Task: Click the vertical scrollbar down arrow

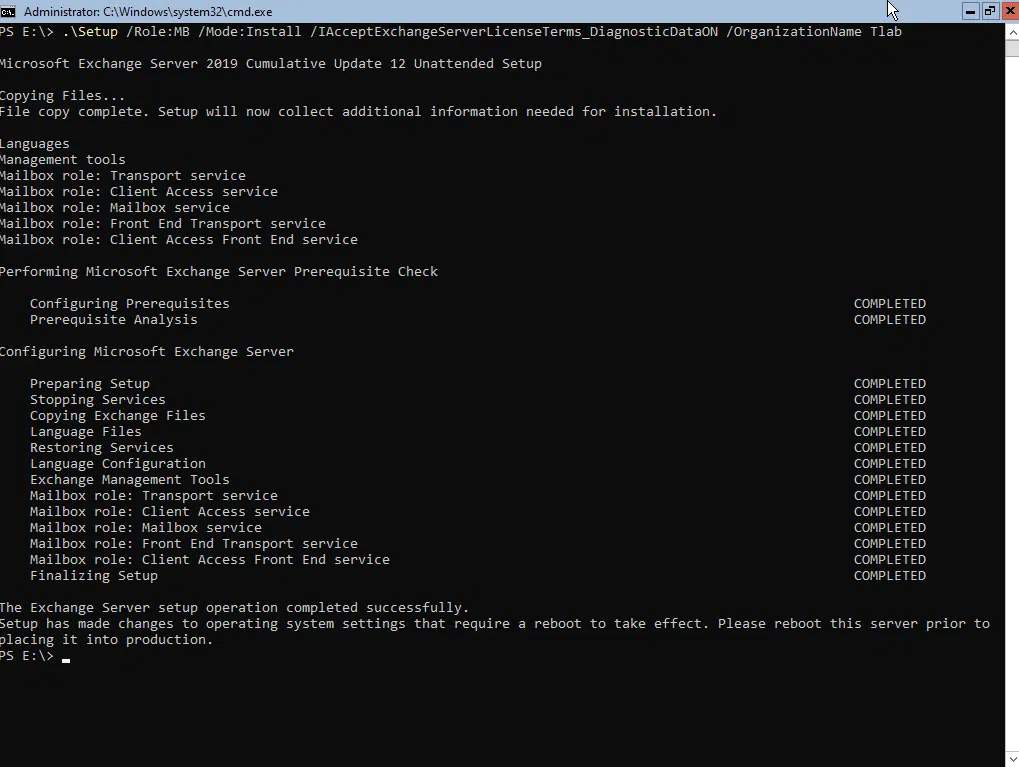Action: click(1012, 759)
